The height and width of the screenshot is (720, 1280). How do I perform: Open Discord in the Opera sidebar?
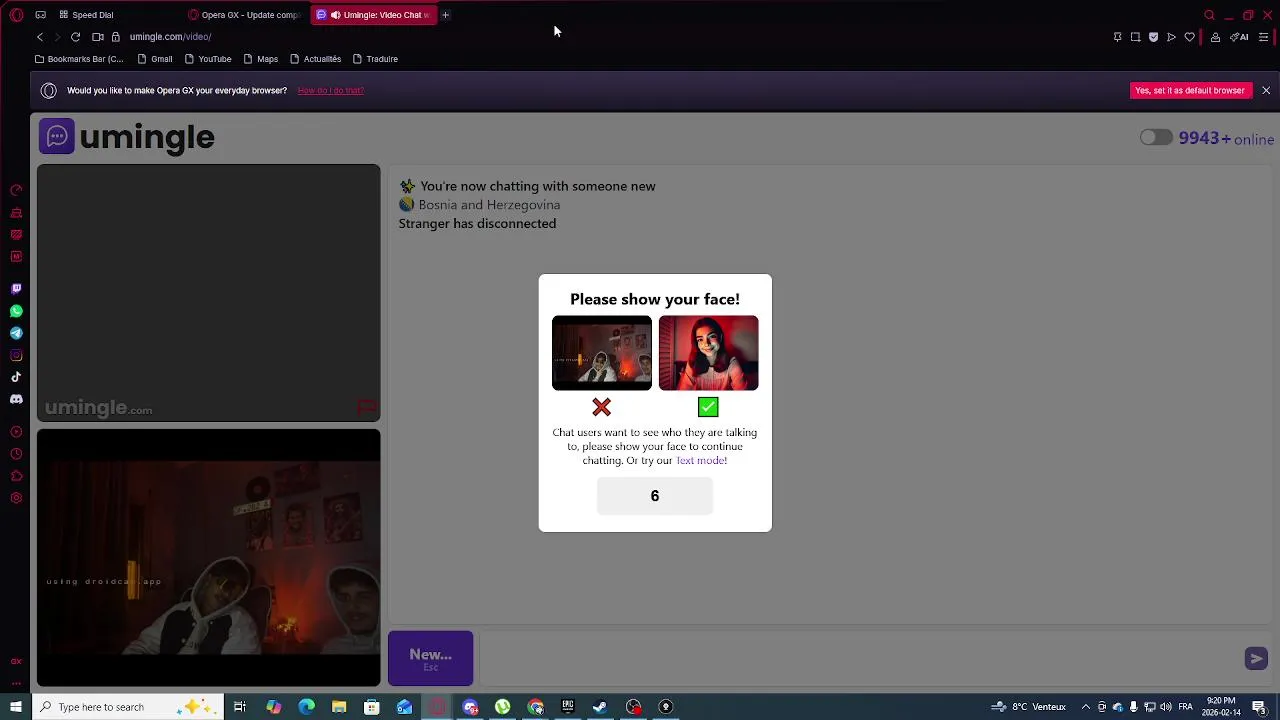(x=16, y=399)
